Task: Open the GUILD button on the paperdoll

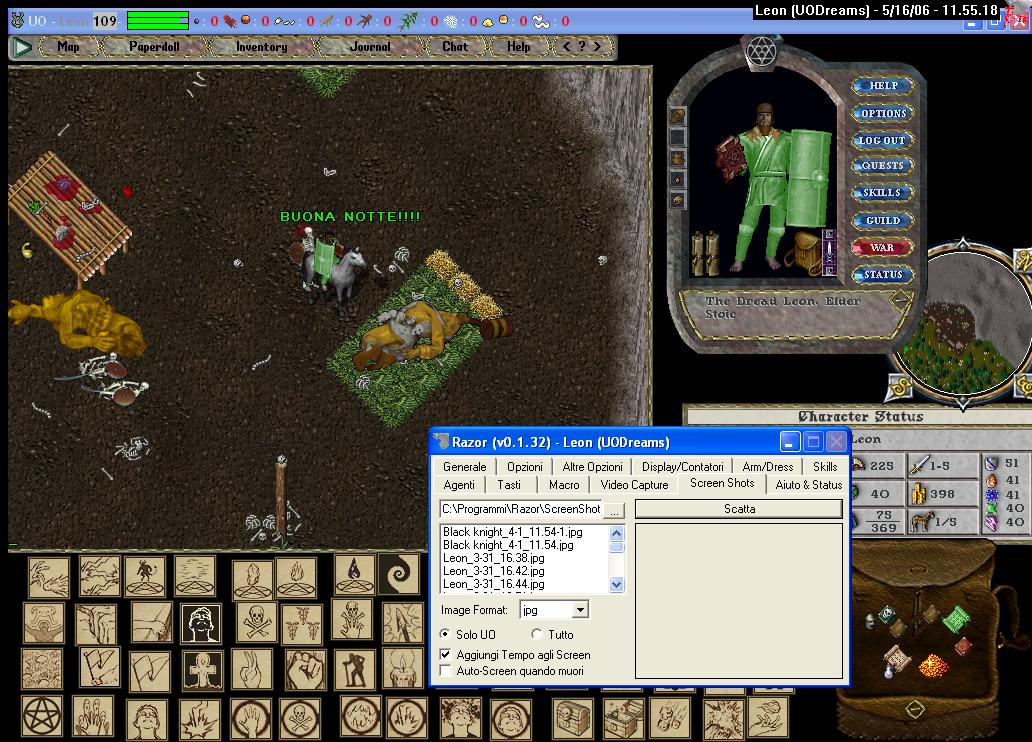Action: 883,221
